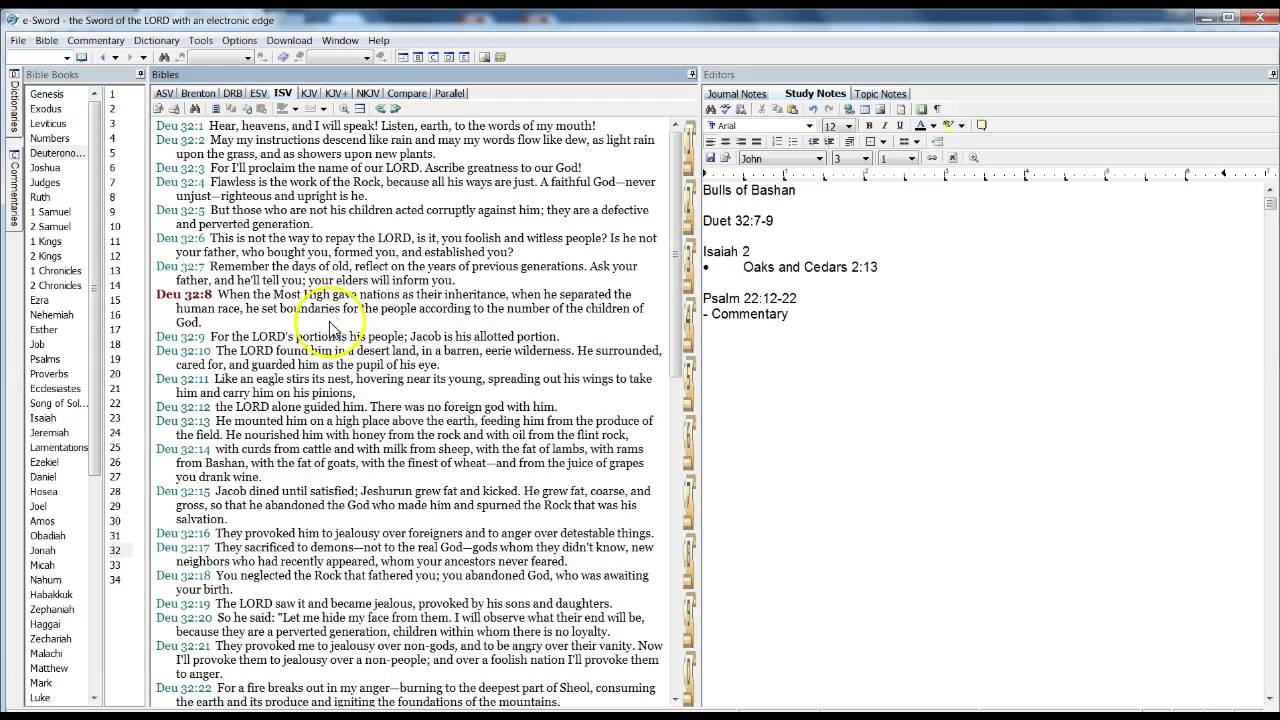Center text alignment in editor
The width and height of the screenshot is (1280, 720).
coord(726,141)
